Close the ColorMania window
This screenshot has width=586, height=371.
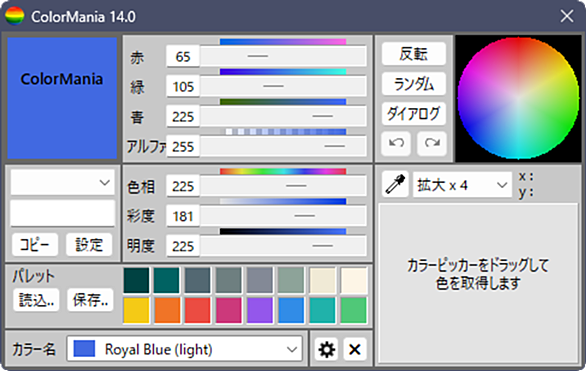pyautogui.click(x=567, y=16)
